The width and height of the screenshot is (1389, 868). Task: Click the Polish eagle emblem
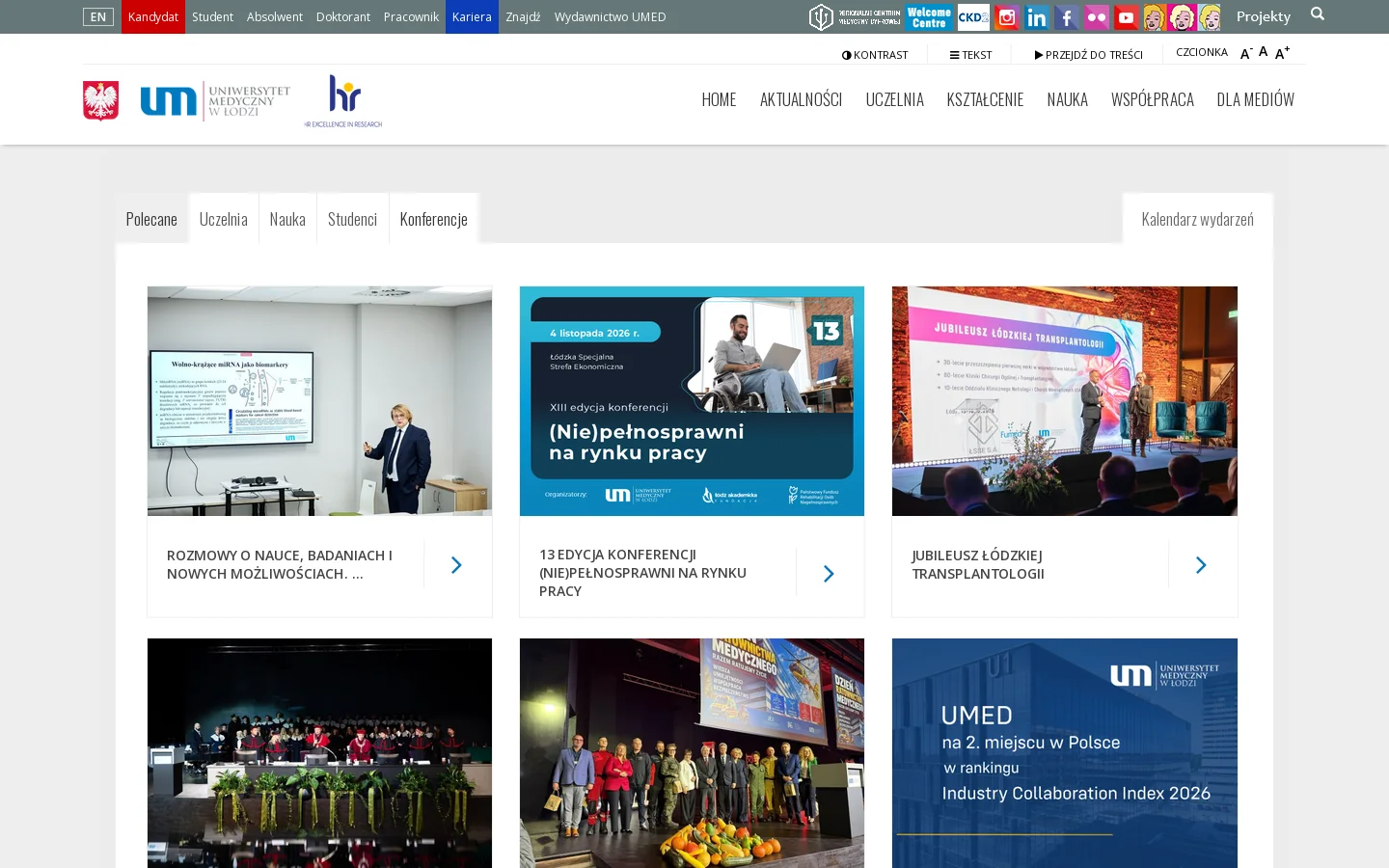[x=100, y=100]
